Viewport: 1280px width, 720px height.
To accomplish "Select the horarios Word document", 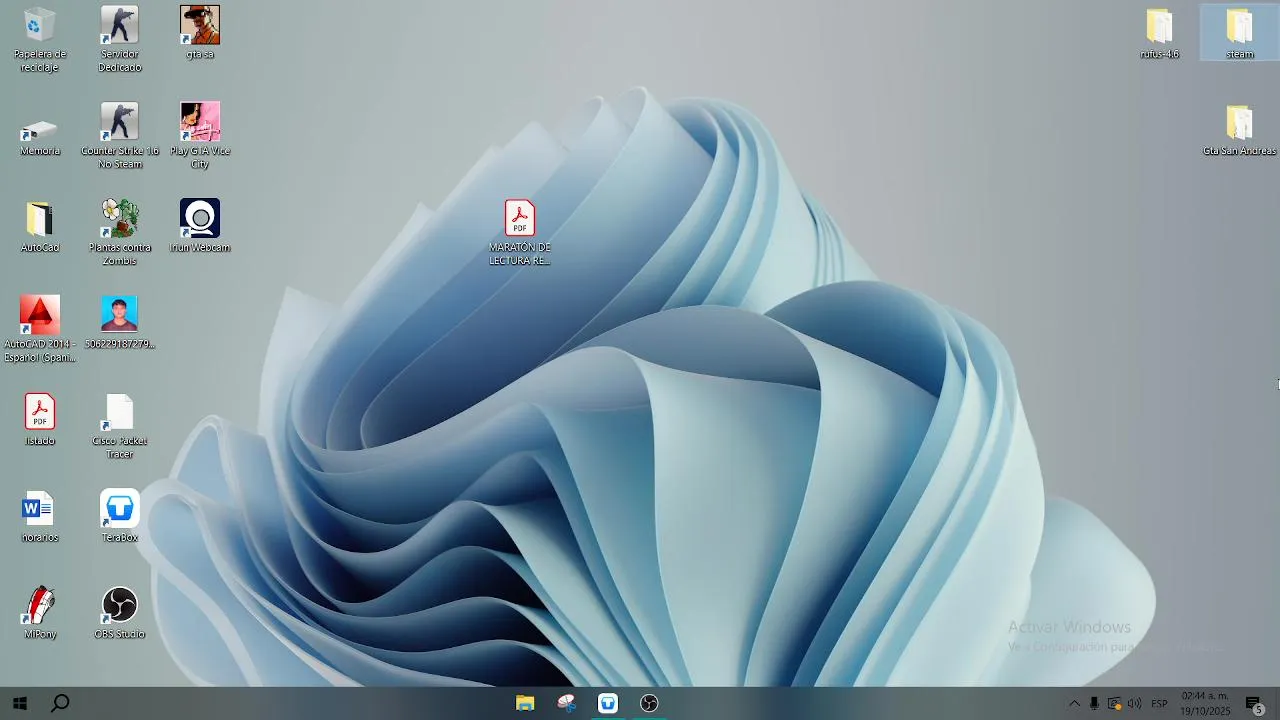I will pyautogui.click(x=40, y=516).
